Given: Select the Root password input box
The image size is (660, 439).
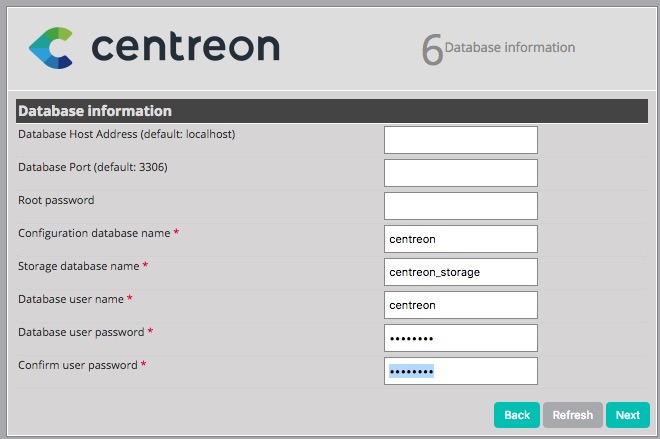Looking at the screenshot, I should click(460, 206).
